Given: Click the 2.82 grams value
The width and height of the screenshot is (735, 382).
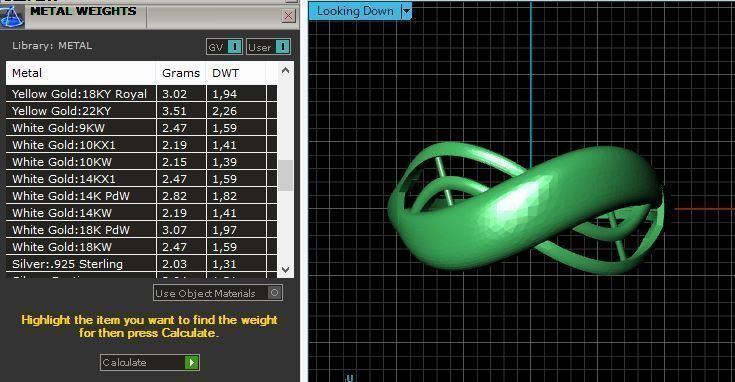Looking at the screenshot, I should pyautogui.click(x=174, y=196).
